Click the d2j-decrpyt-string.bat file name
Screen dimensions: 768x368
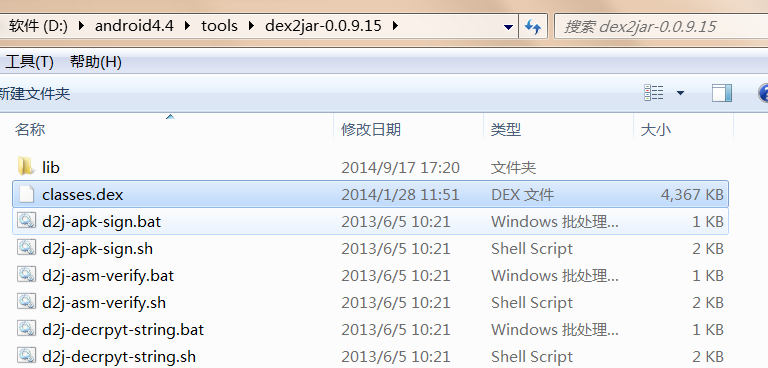click(x=122, y=329)
